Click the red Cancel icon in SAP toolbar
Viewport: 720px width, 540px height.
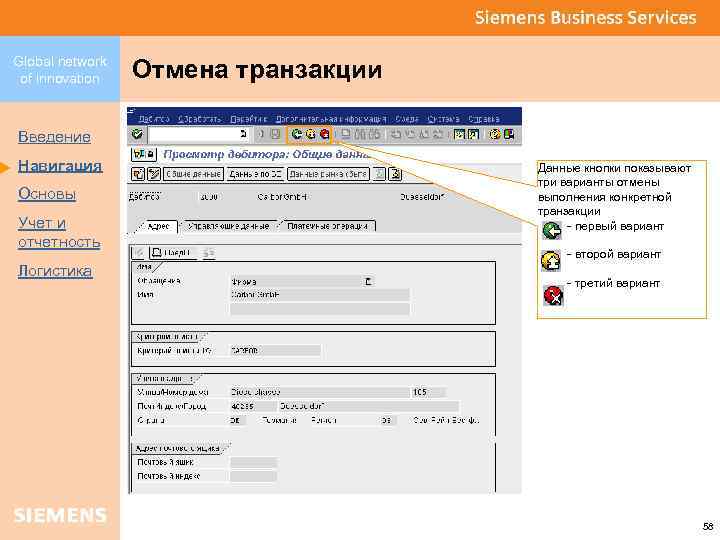pos(324,135)
